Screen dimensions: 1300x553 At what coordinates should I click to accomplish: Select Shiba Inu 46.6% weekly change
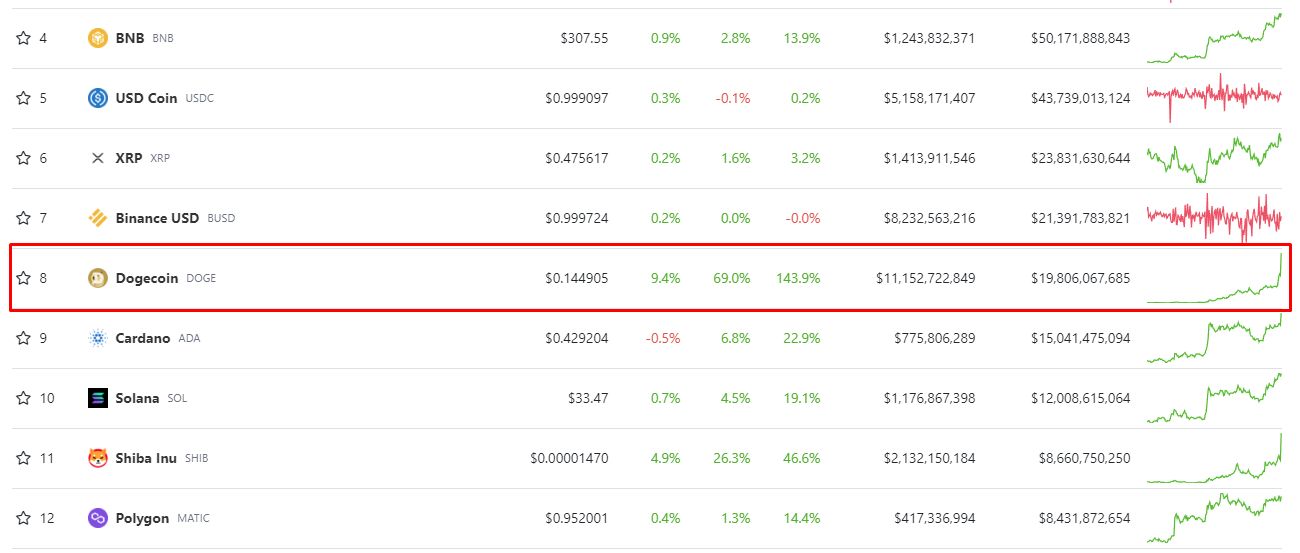point(802,458)
